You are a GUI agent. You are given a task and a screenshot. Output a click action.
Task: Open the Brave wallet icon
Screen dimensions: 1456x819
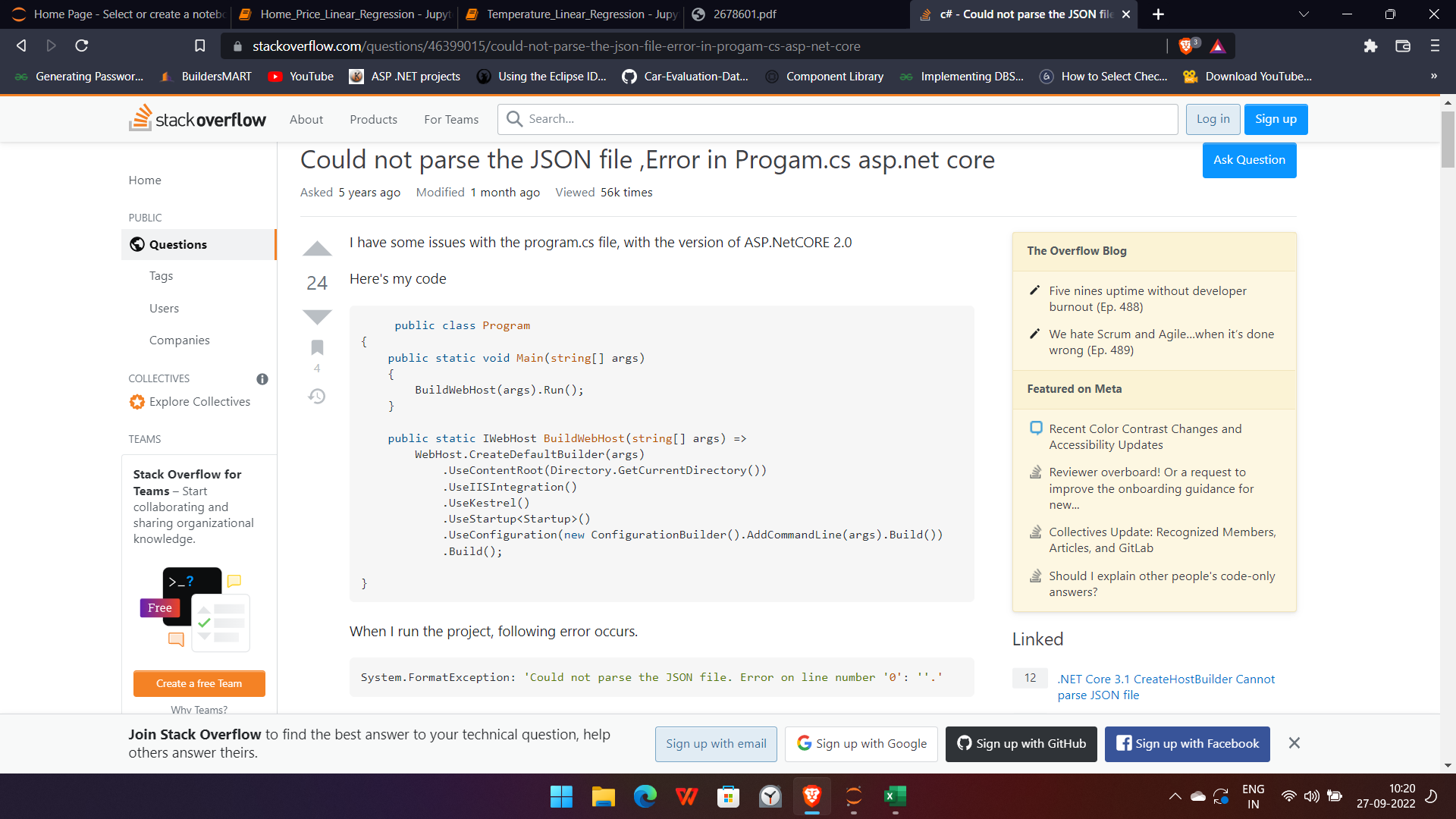pos(1403,46)
